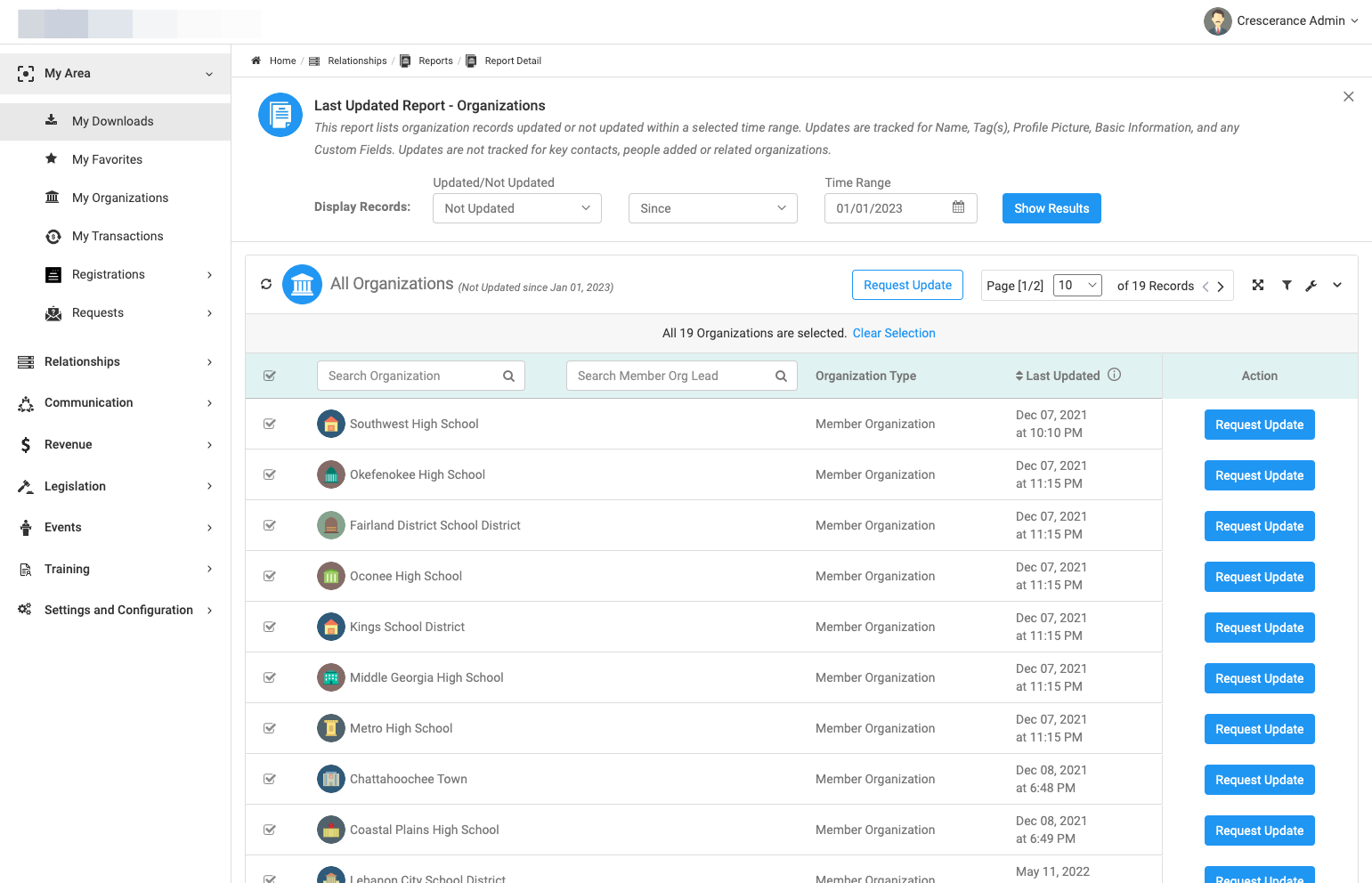Viewport: 1372px width, 883px height.
Task: Request update for Kings School District
Action: (x=1259, y=628)
